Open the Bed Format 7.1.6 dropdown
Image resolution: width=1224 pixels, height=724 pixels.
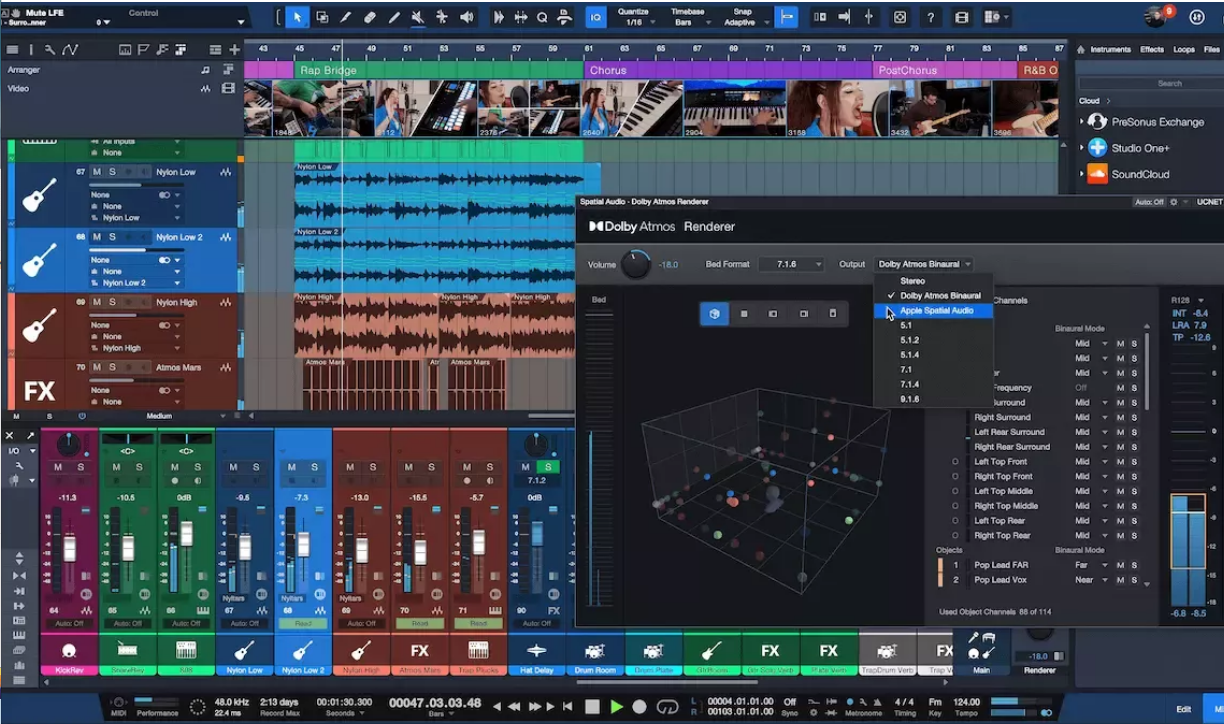[793, 264]
